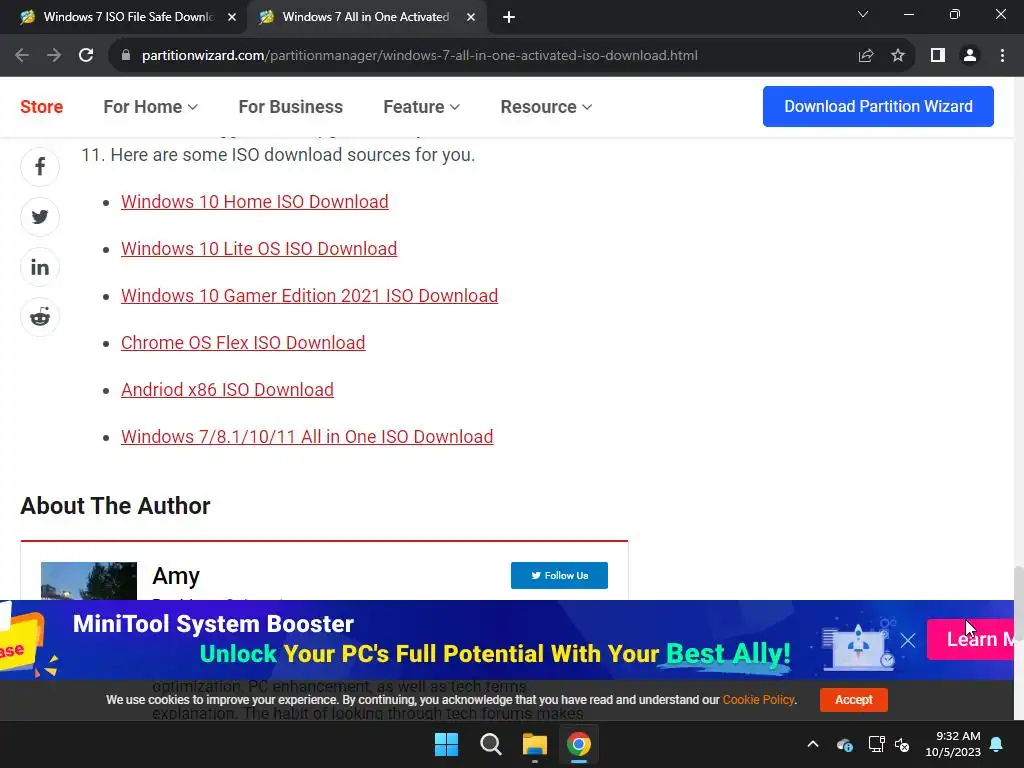
Task: Expand the For Home menu
Action: pos(150,106)
